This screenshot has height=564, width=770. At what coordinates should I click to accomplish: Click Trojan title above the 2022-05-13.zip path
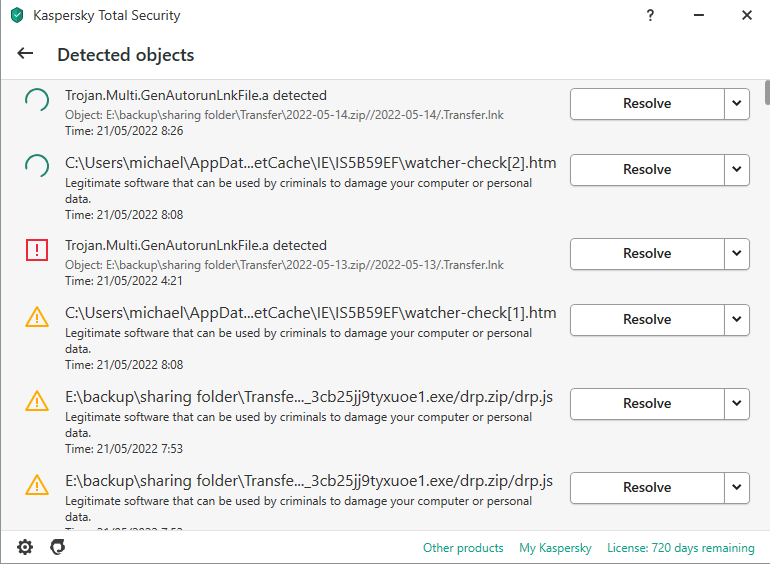click(196, 245)
